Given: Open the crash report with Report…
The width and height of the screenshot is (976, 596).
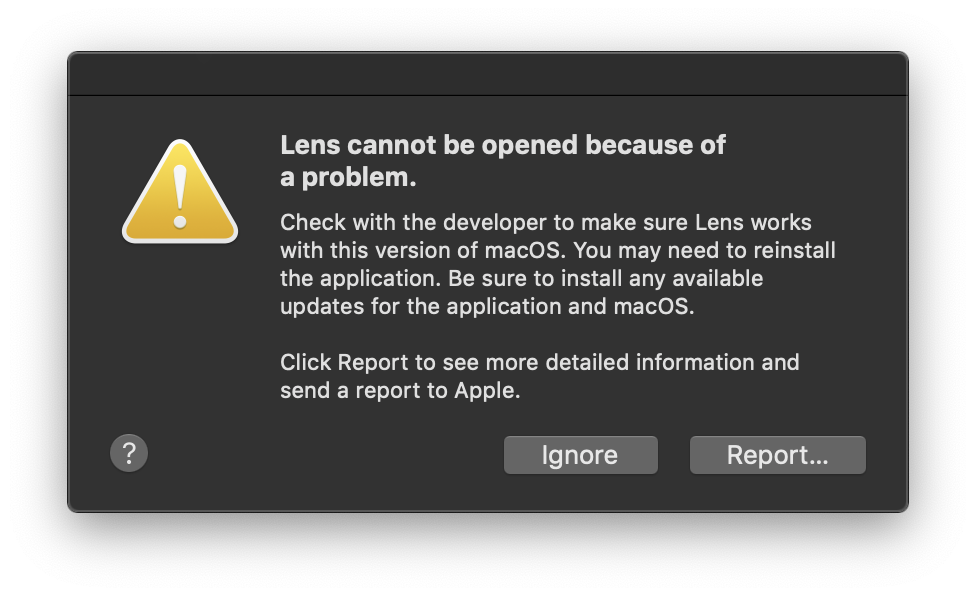Looking at the screenshot, I should (x=777, y=454).
